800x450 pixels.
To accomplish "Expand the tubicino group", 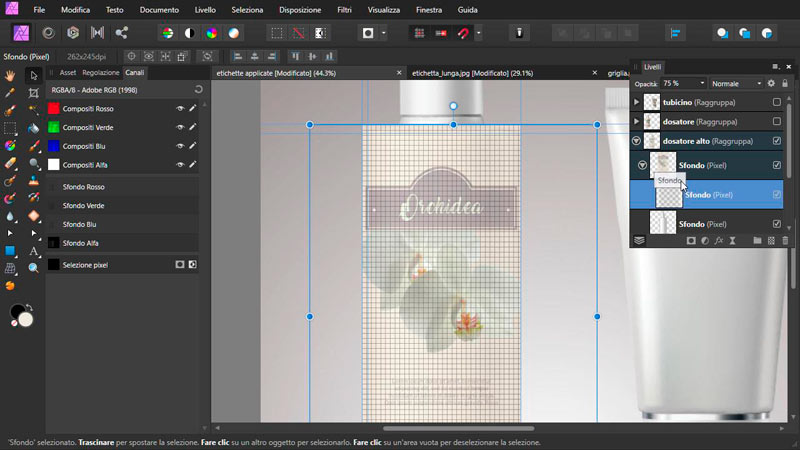I will (636, 102).
